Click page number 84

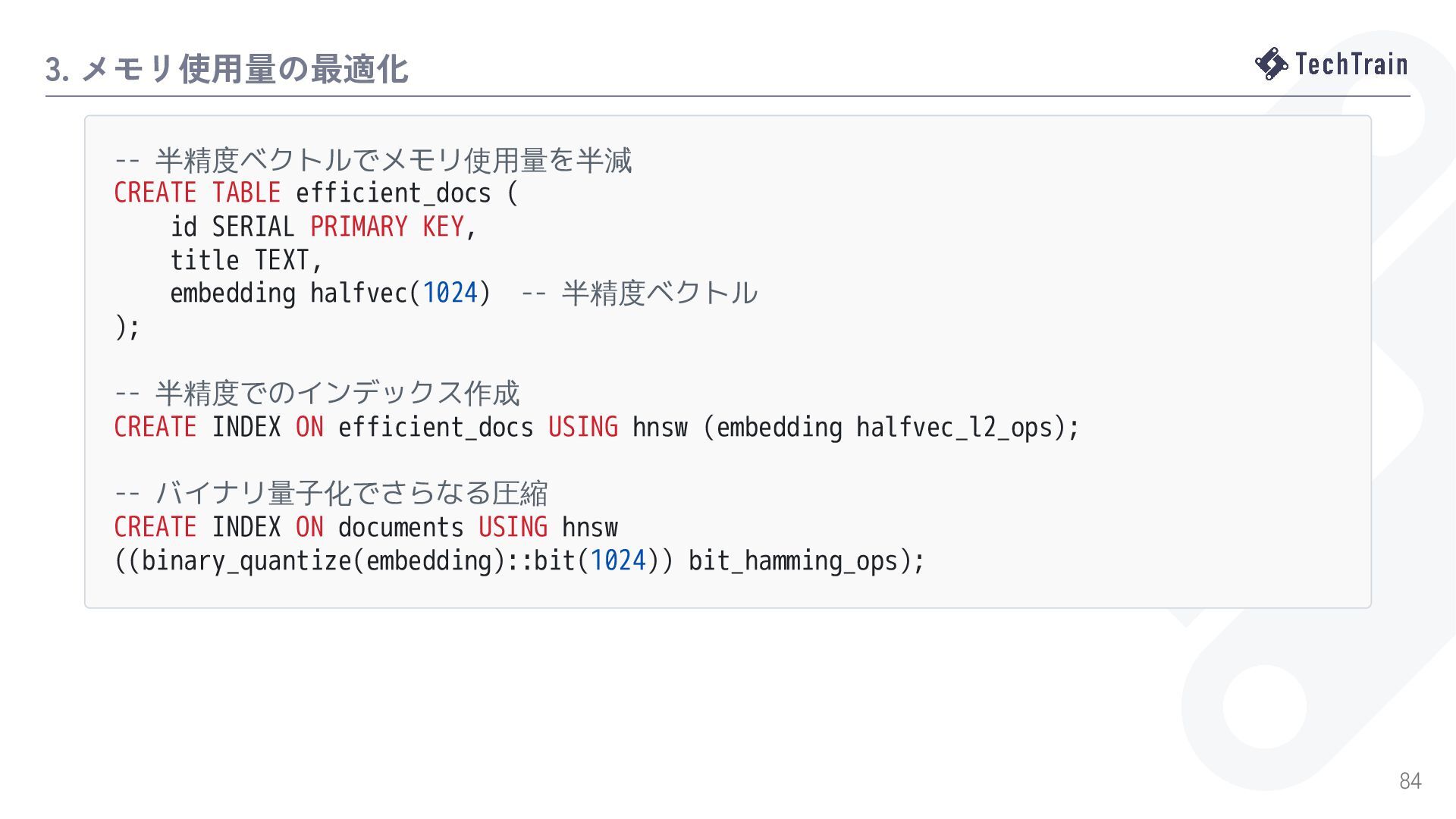[x=1410, y=780]
